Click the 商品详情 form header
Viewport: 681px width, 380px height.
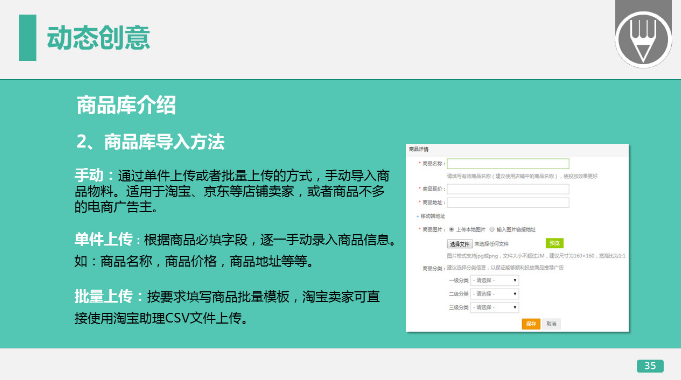pos(419,149)
